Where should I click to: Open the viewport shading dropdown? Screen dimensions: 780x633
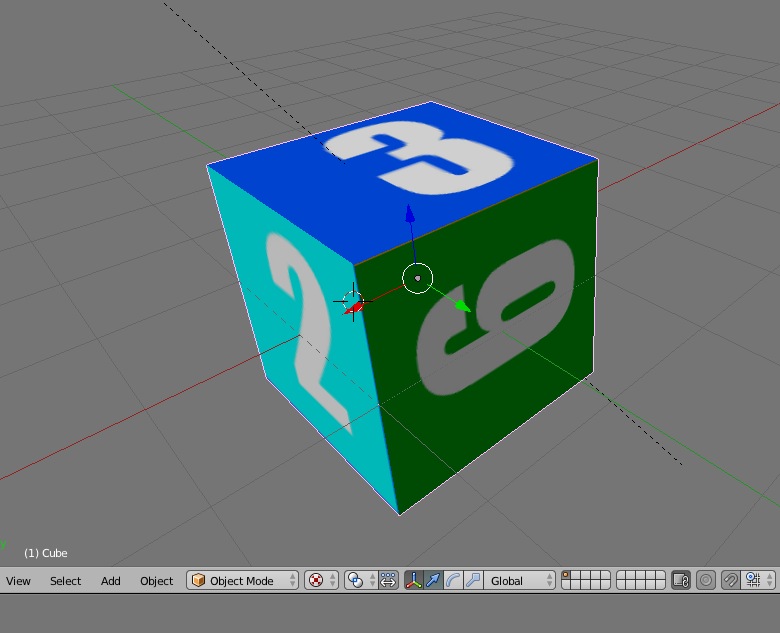(x=321, y=580)
